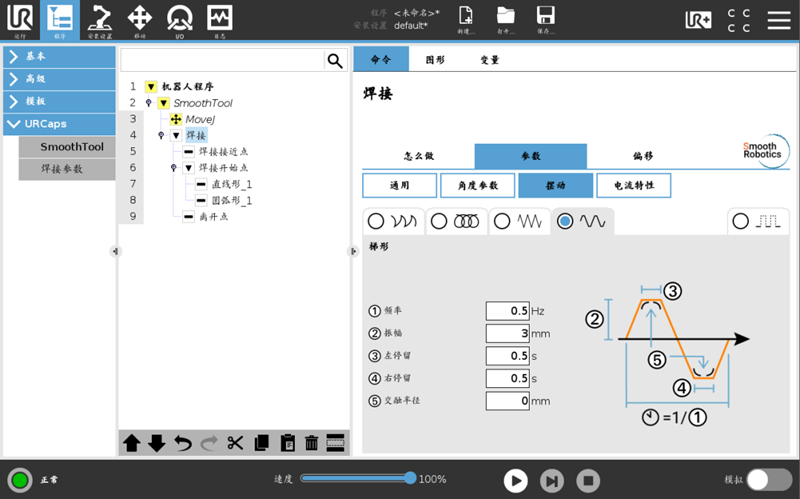Collapse the SmoothTool tree node
This screenshot has width=800, height=499.
pyautogui.click(x=163, y=103)
